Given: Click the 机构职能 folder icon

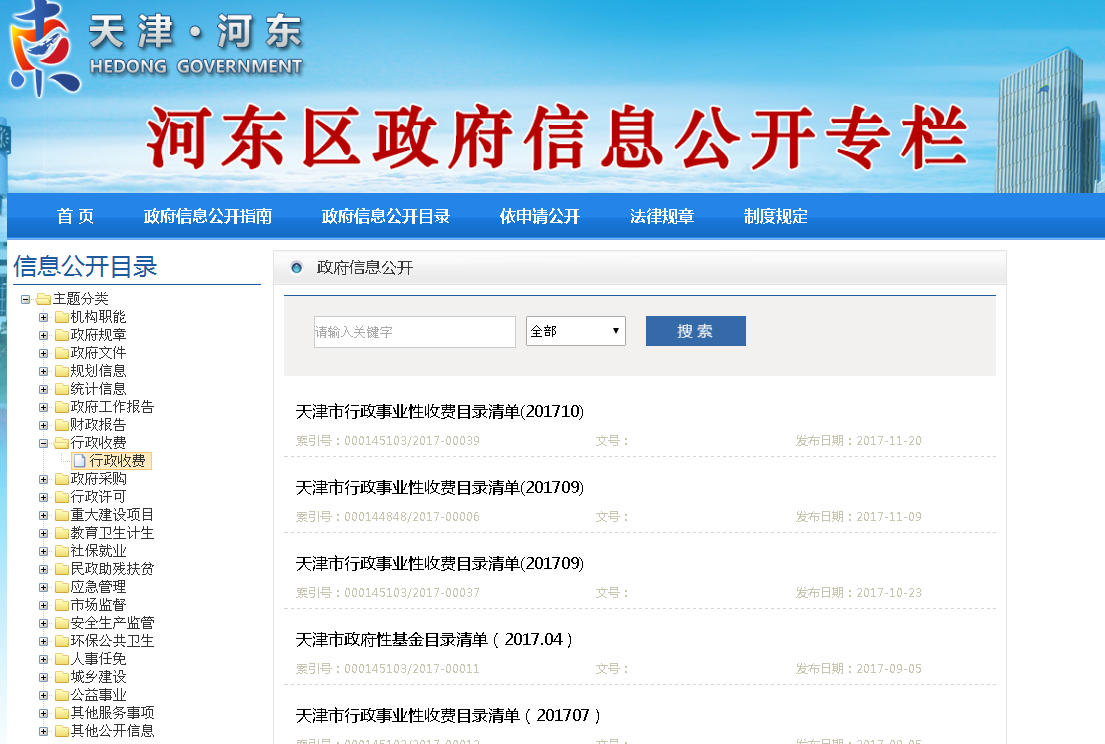Looking at the screenshot, I should [x=61, y=317].
